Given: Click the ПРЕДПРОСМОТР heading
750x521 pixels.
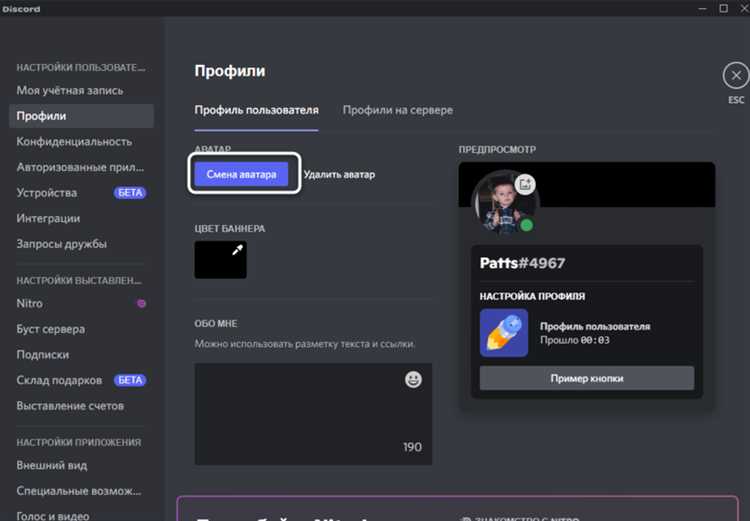Looking at the screenshot, I should pos(497,150).
